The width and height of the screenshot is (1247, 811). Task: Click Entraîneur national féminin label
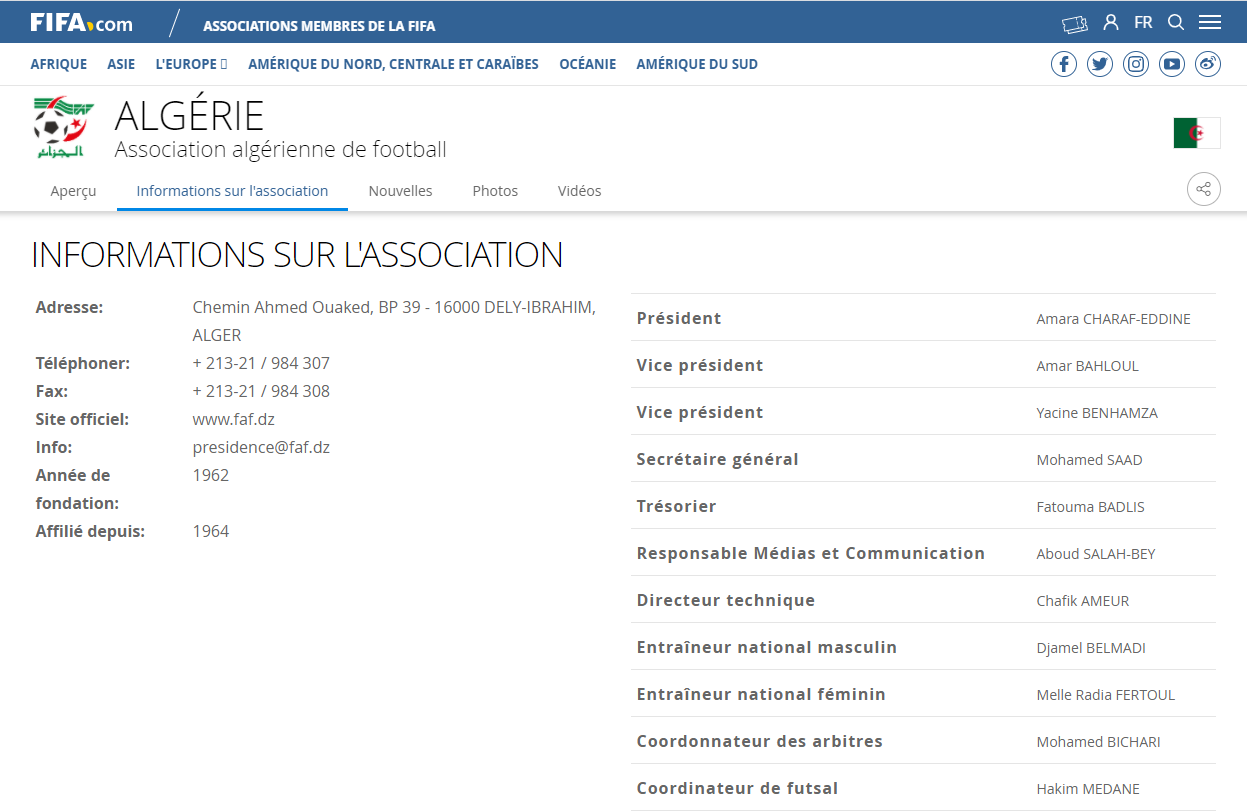761,694
